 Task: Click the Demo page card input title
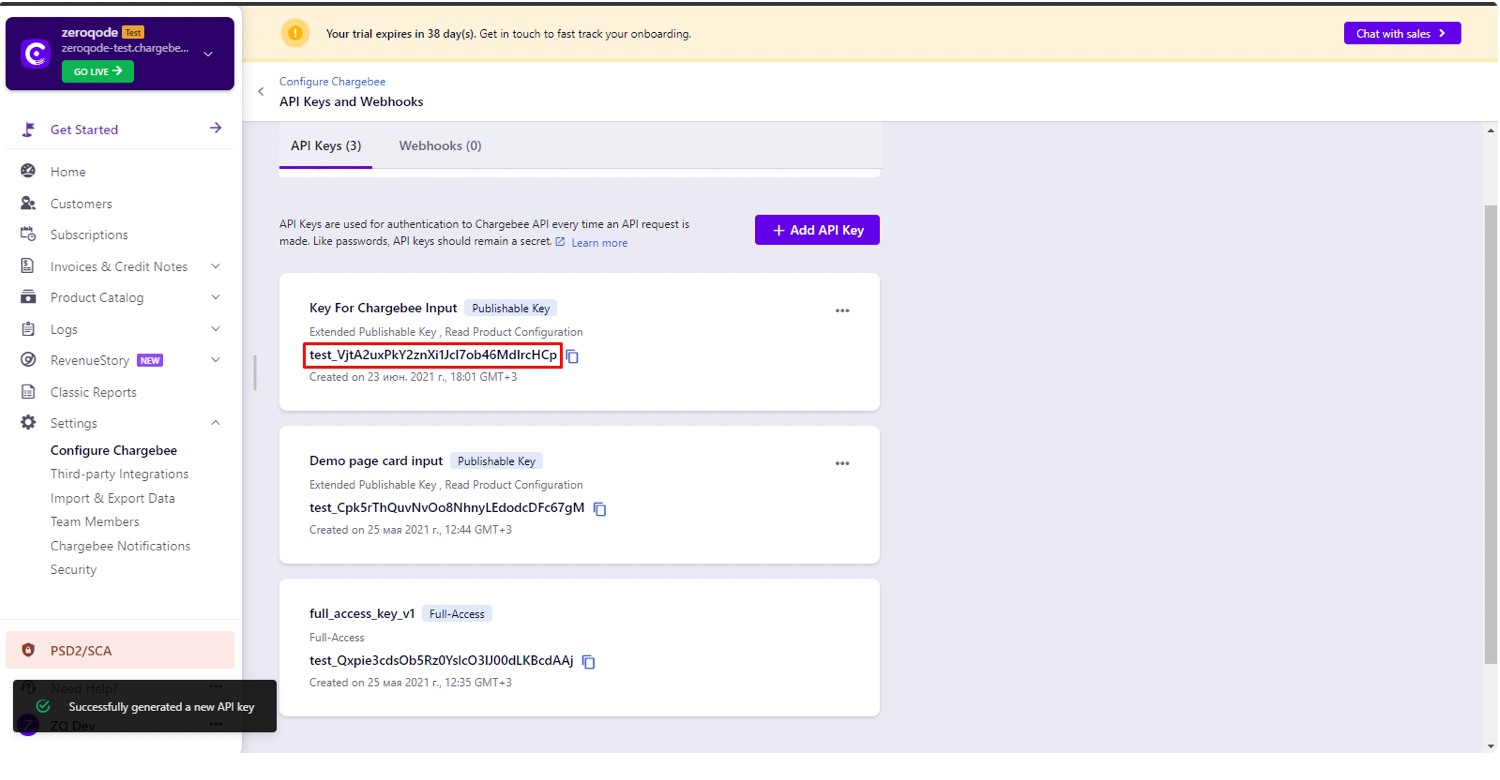(376, 461)
